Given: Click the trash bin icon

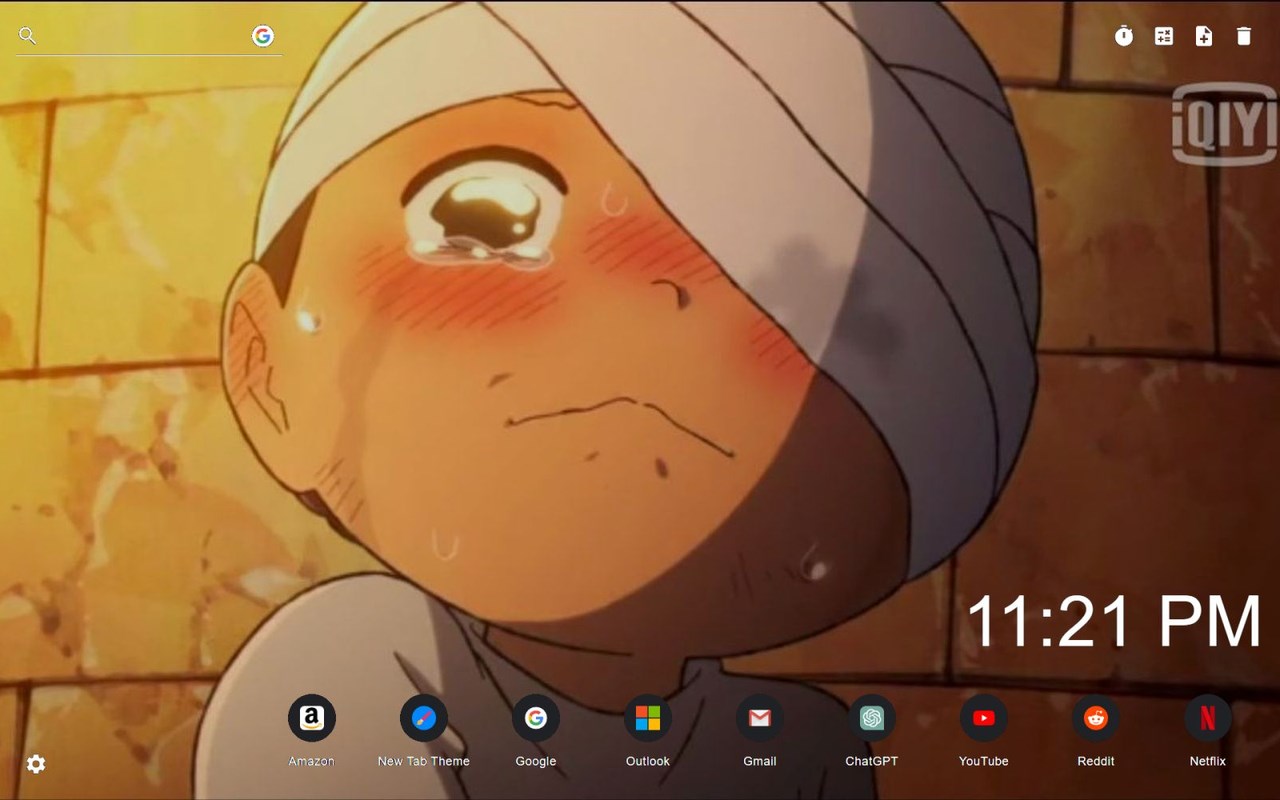Looking at the screenshot, I should [x=1244, y=36].
